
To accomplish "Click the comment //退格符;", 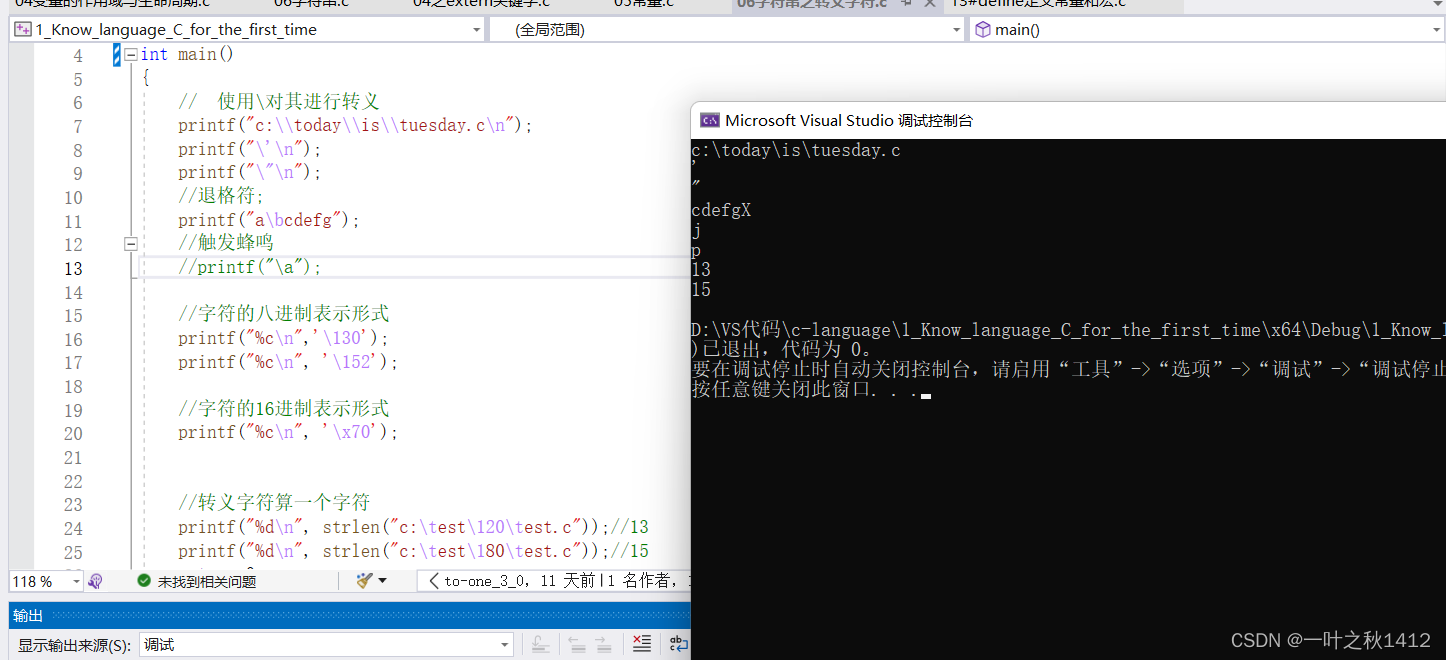I will coord(221,196).
